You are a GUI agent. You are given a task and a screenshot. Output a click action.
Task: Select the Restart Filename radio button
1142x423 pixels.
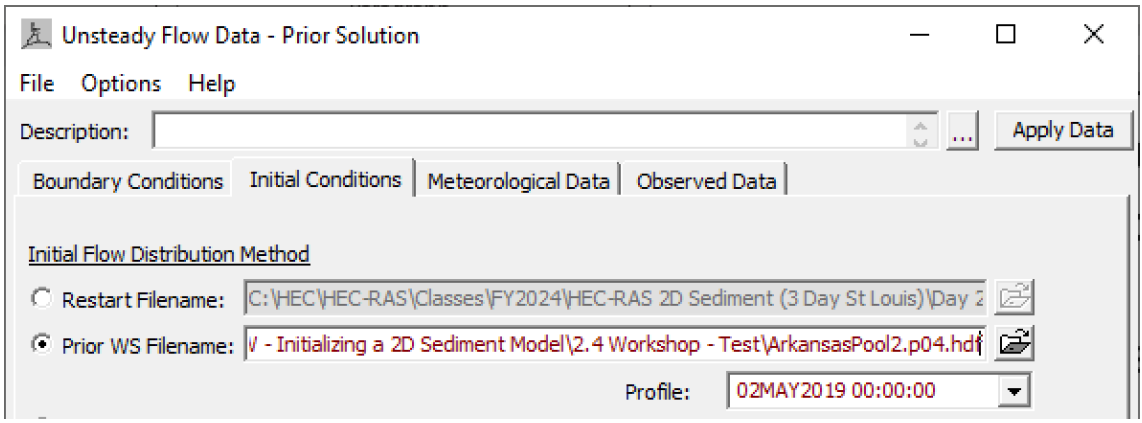point(42,299)
